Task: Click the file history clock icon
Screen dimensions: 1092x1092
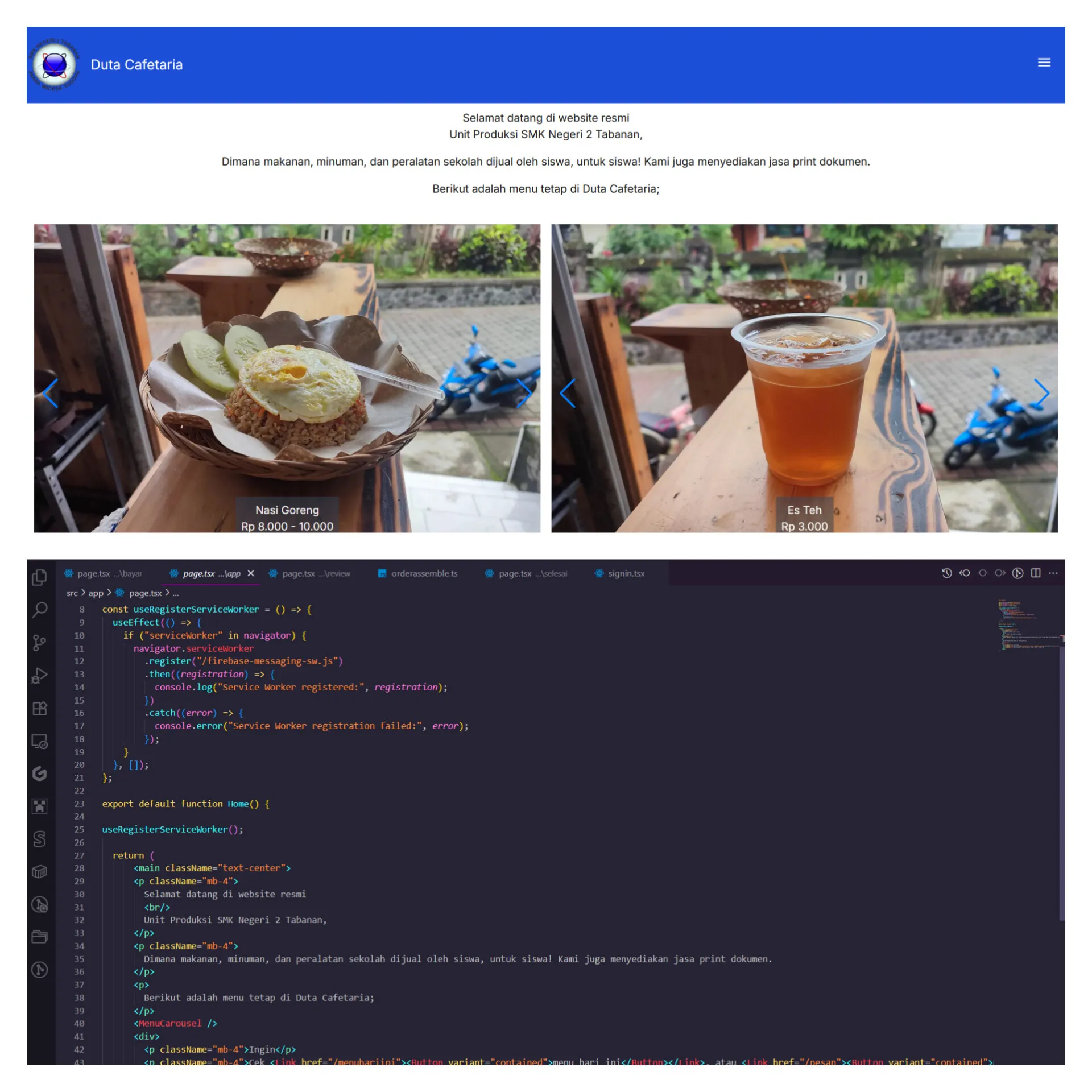Action: tap(946, 573)
